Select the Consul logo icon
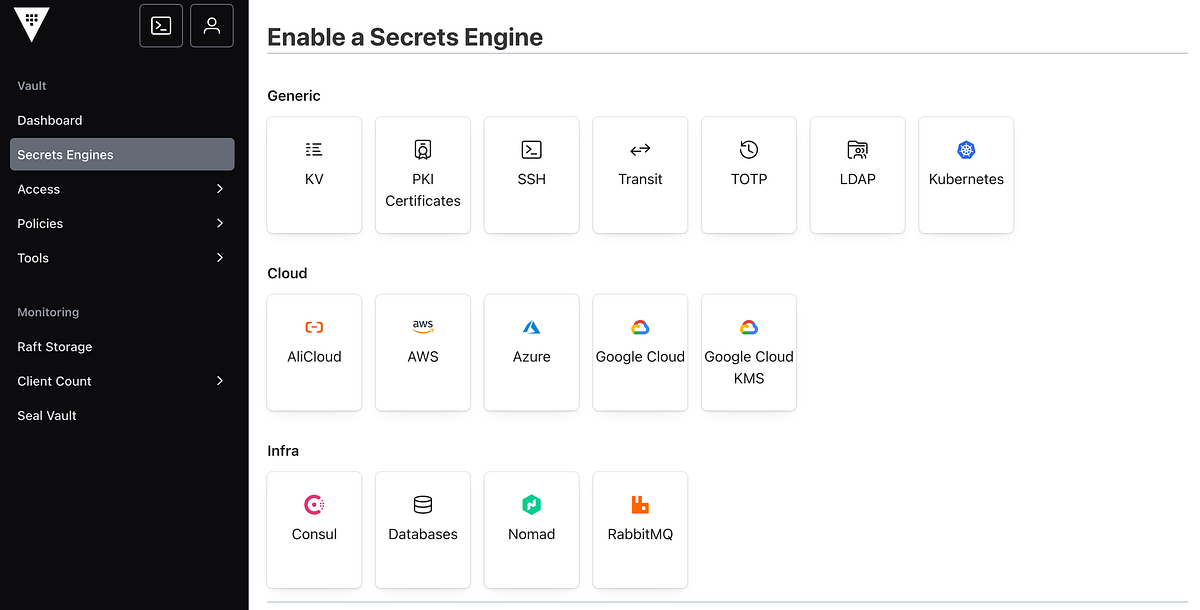This screenshot has width=1200, height=610. (314, 505)
